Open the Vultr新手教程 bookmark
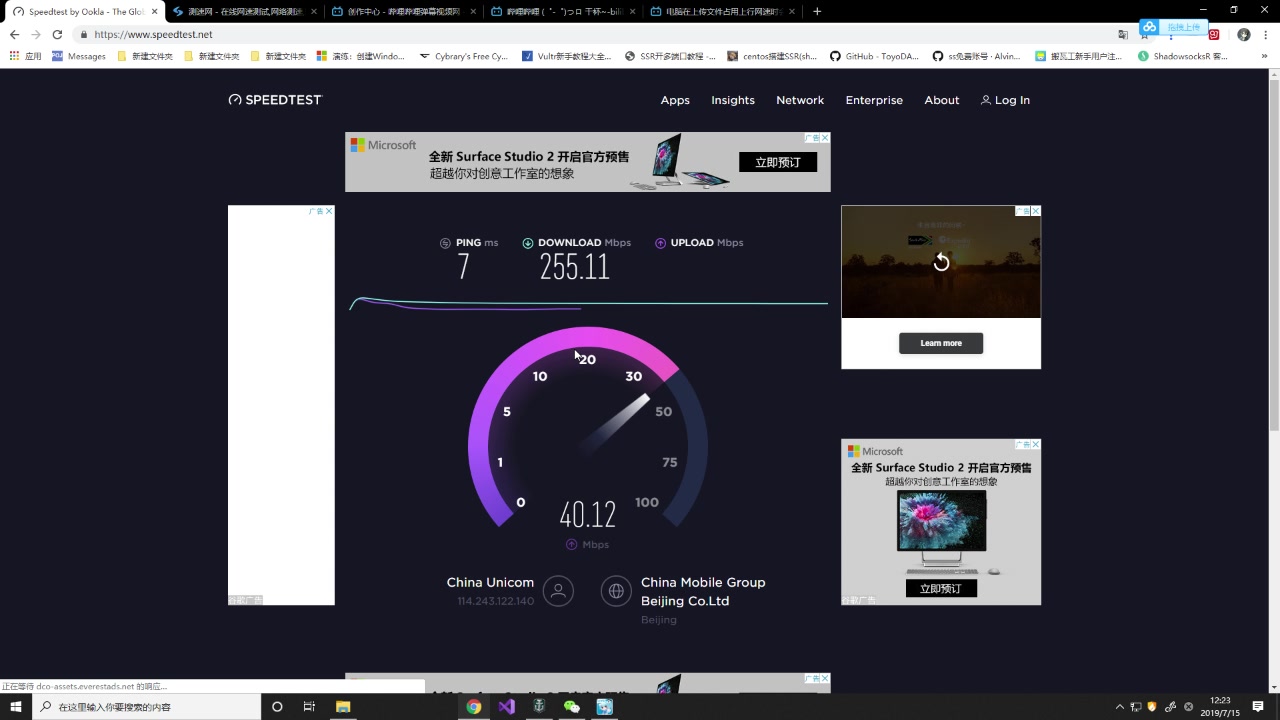Screen dimensions: 1280x720 click(567, 56)
